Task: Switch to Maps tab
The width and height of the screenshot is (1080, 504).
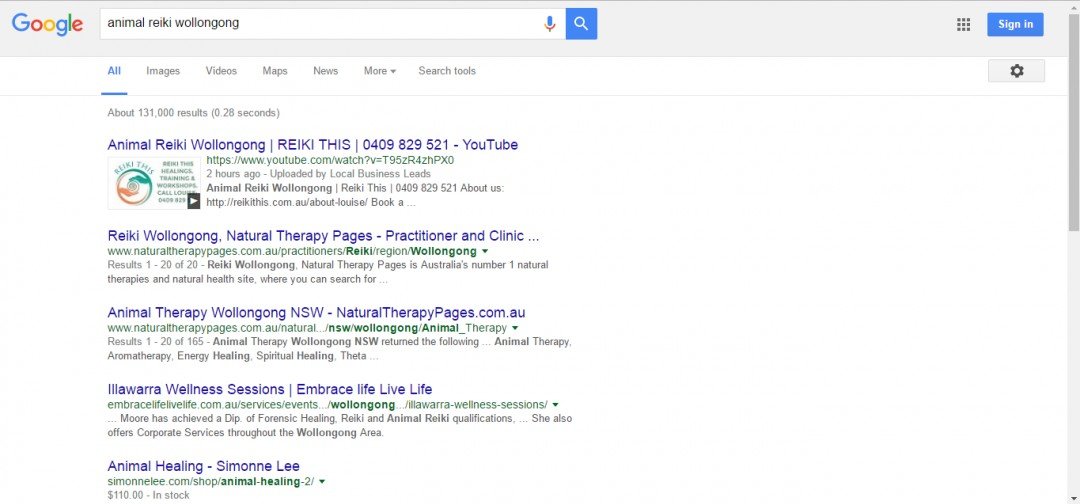Action: click(275, 71)
